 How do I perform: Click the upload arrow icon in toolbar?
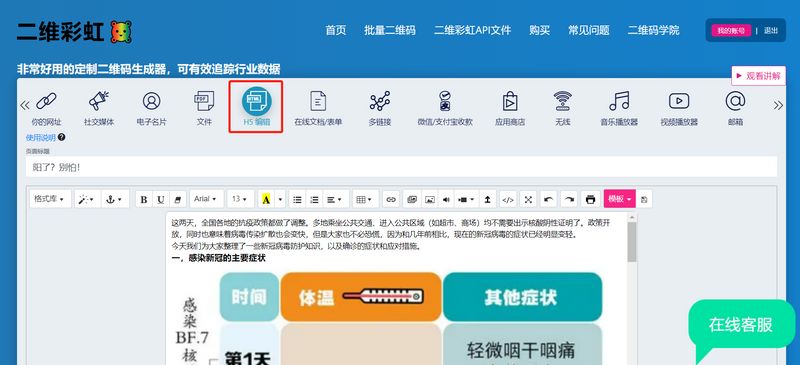point(487,199)
